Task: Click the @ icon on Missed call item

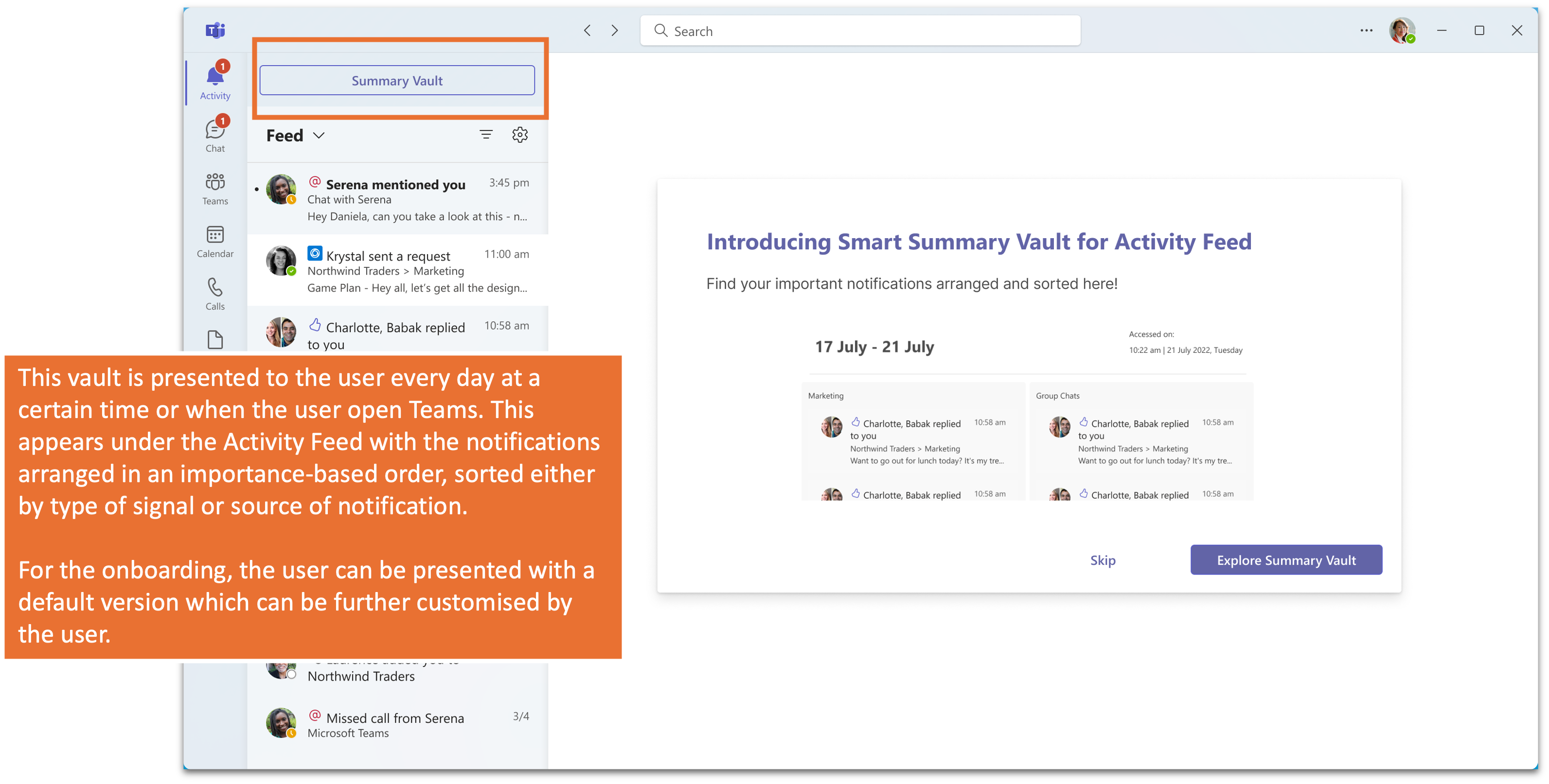Action: [315, 715]
